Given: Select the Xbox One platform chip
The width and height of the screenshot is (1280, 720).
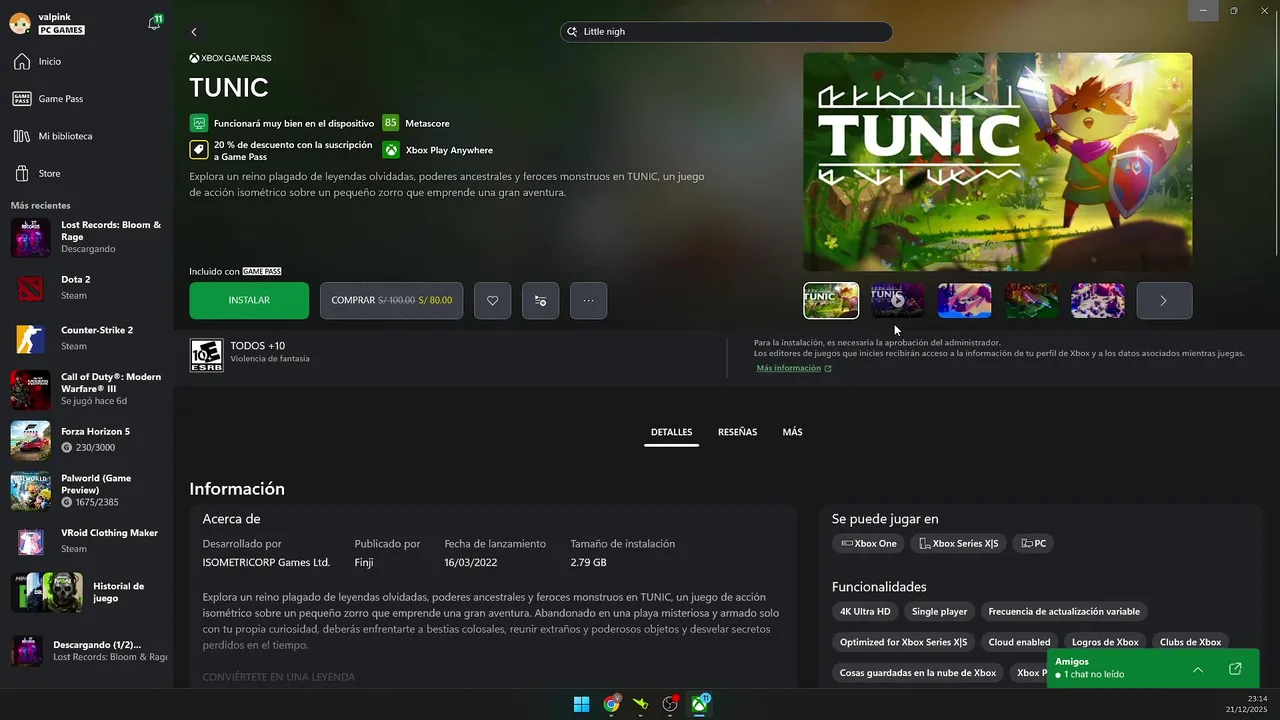Looking at the screenshot, I should [x=868, y=544].
